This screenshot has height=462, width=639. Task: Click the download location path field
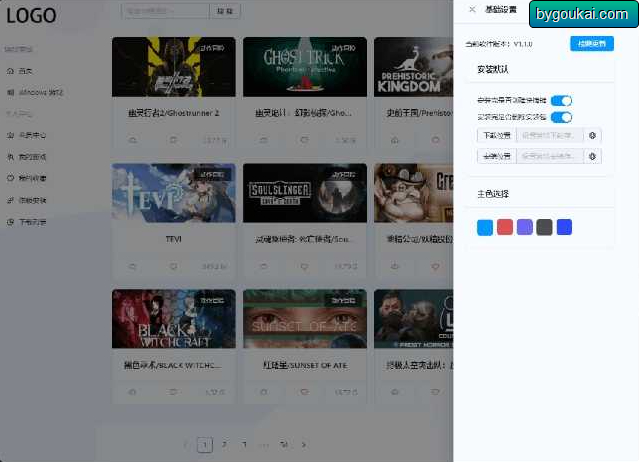550,135
